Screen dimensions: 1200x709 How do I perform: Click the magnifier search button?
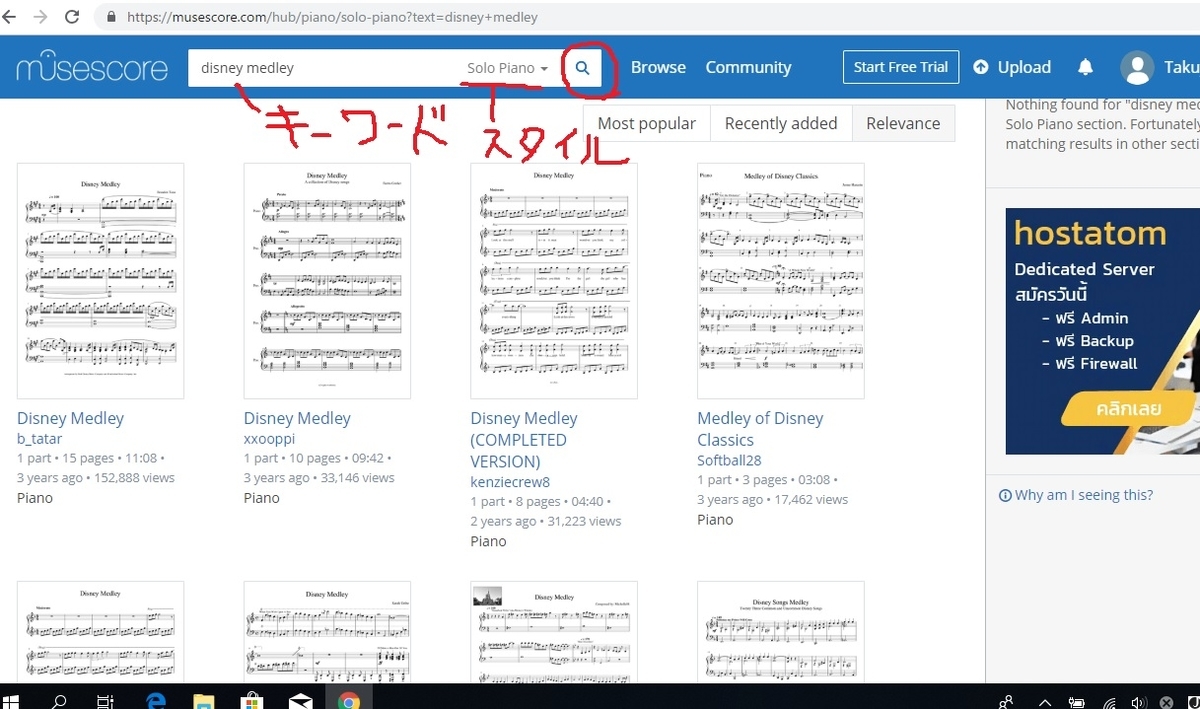[x=582, y=68]
